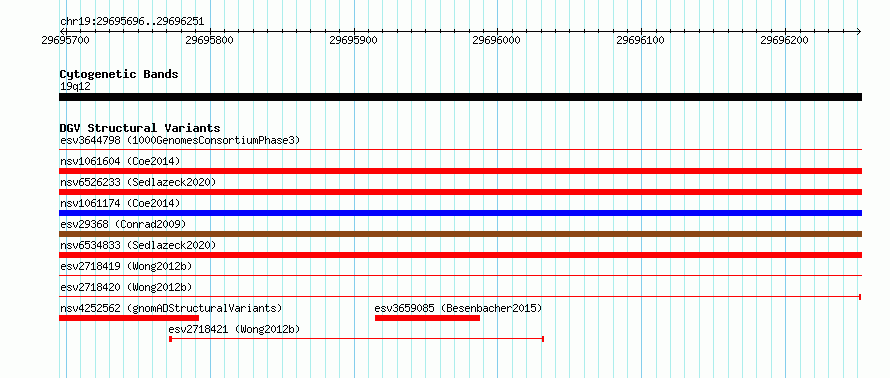Viewport: 890px width, 378px height.
Task: Open the DGV Structural Variants track title
Action: tap(140, 128)
